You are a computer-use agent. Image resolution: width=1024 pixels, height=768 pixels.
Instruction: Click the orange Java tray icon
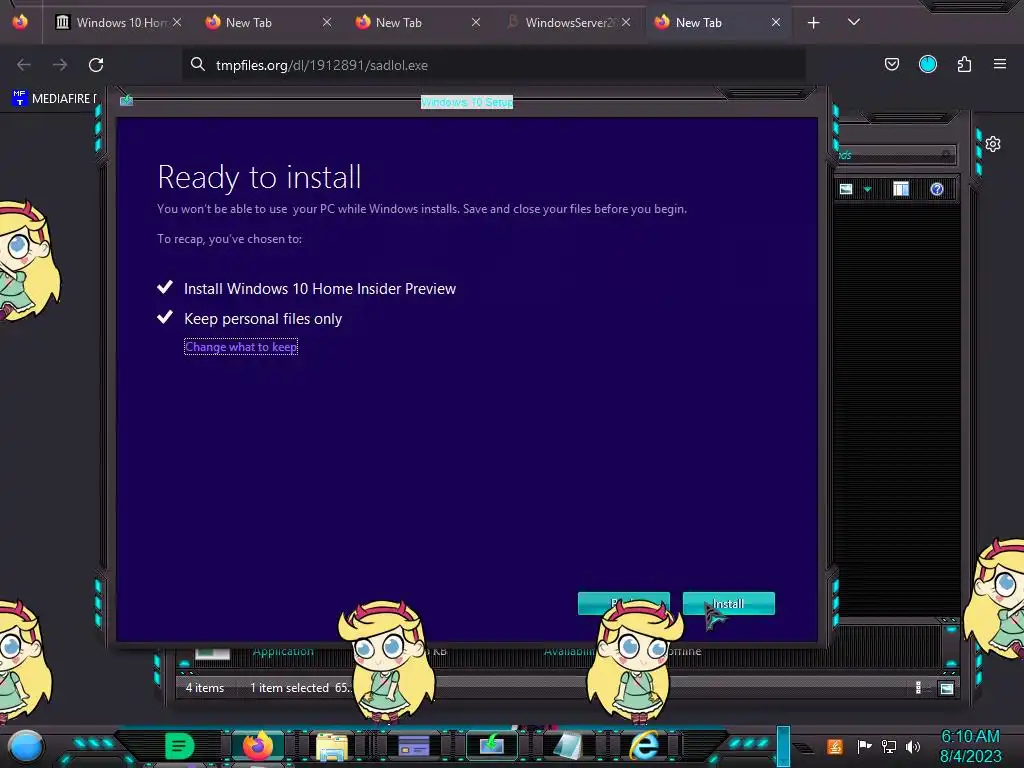point(835,746)
